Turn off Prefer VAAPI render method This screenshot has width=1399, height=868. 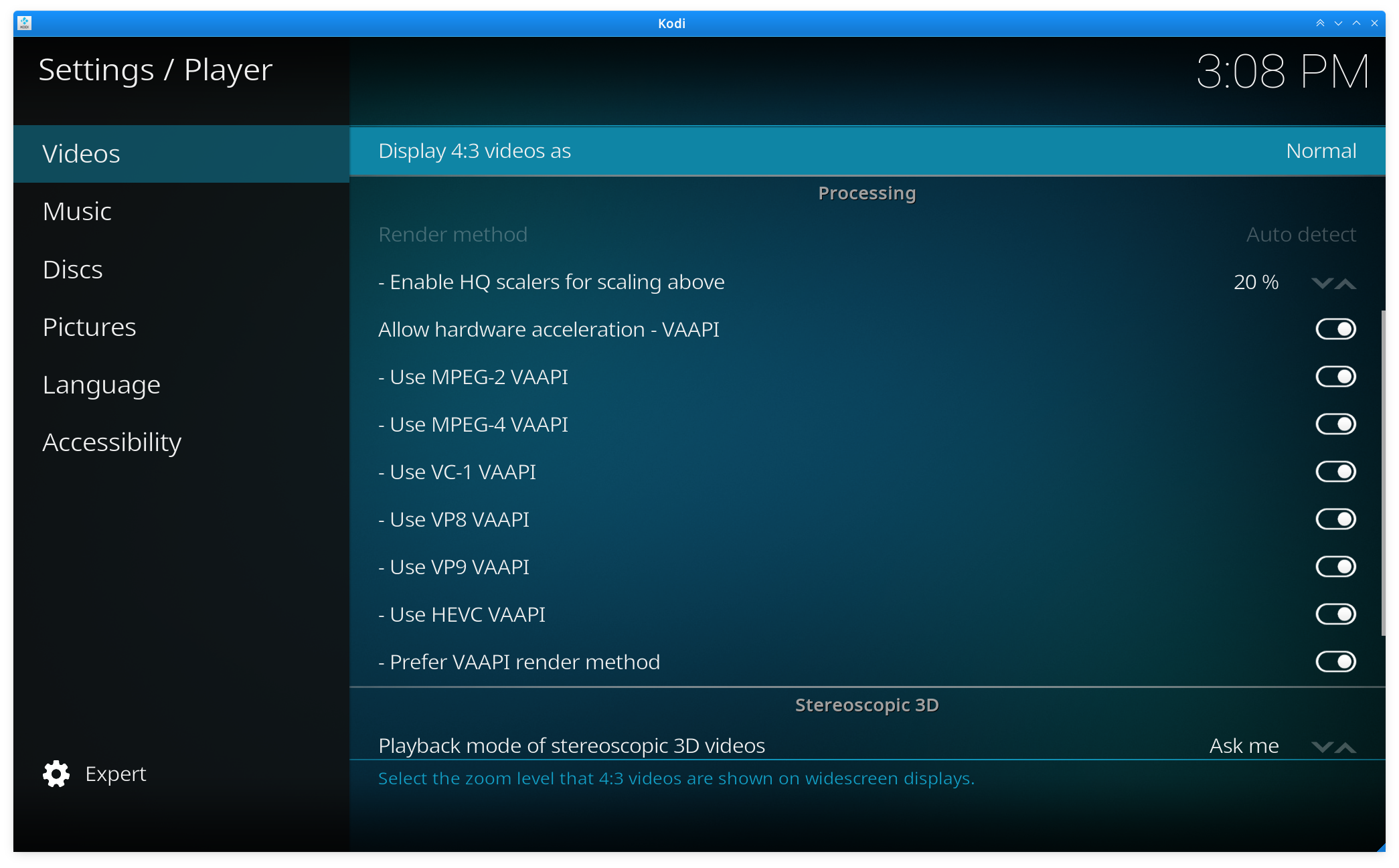(1336, 661)
